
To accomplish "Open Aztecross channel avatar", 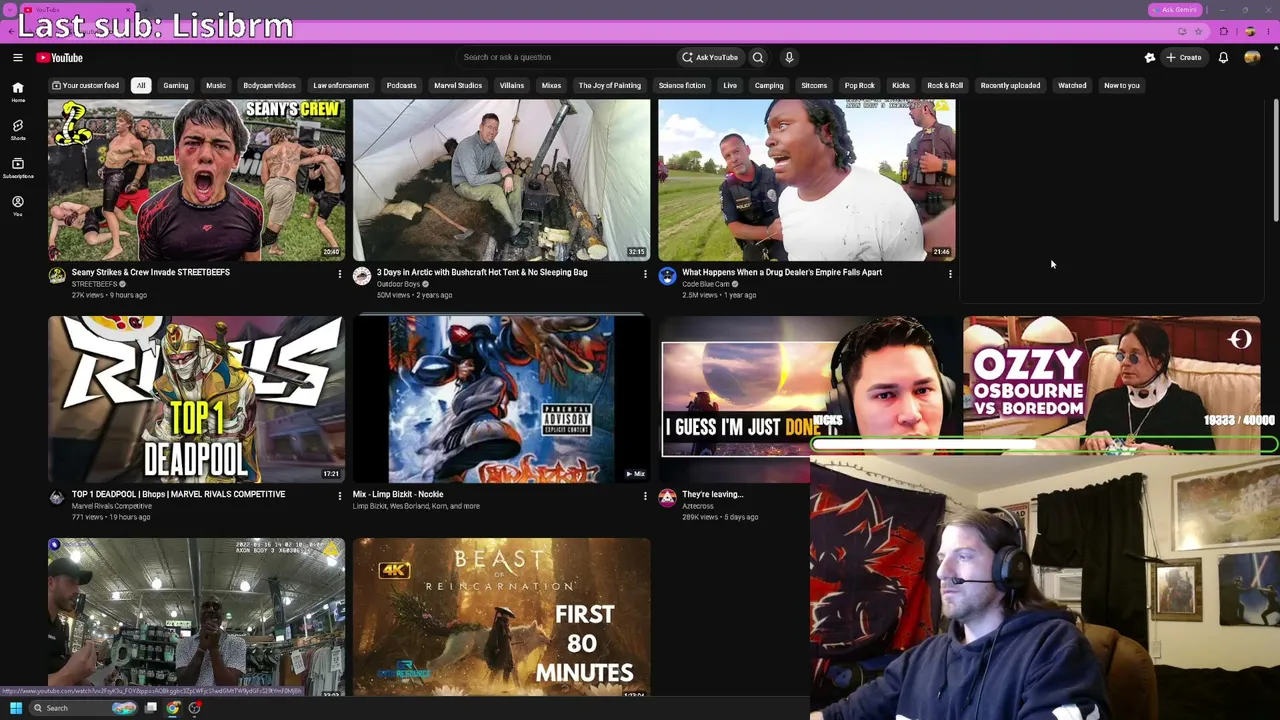I will click(x=667, y=498).
